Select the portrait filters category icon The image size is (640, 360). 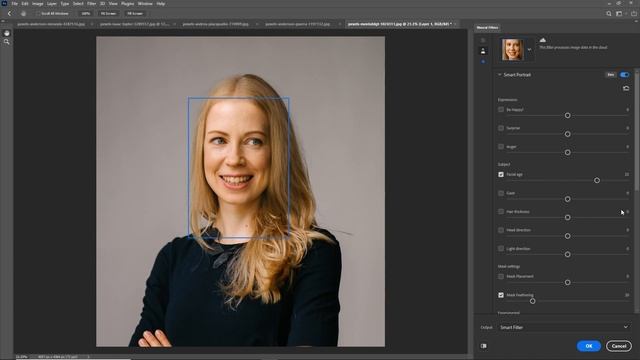483,51
